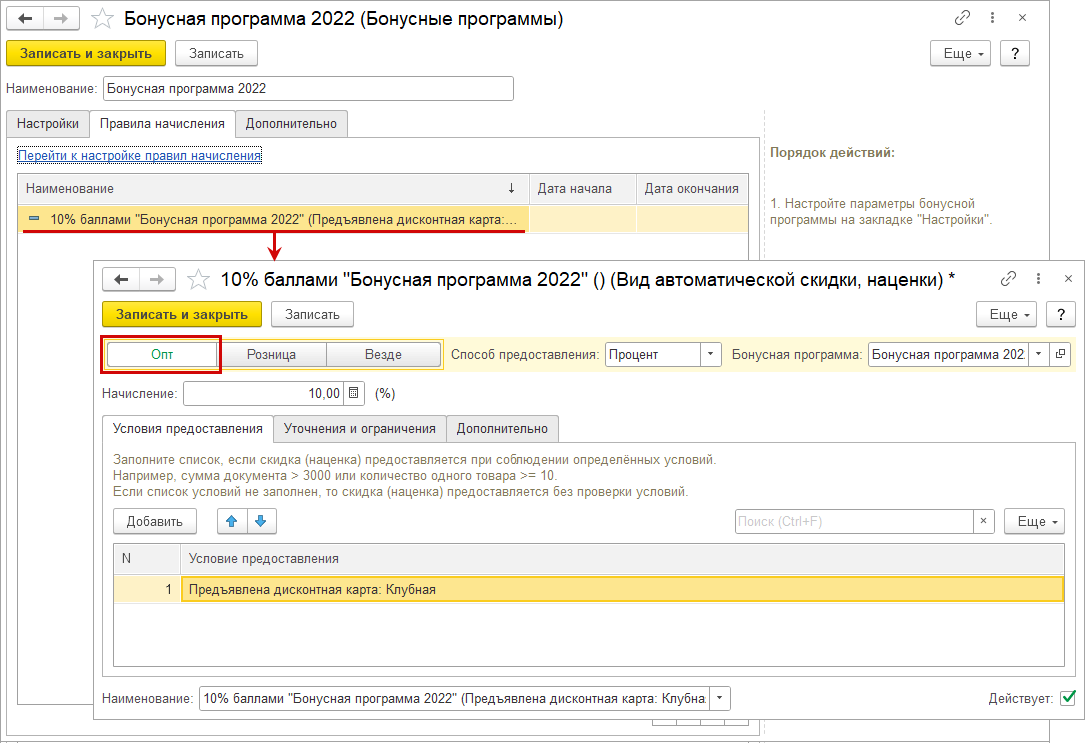Go forward using the forward arrow in 10% баллами window
Screen dimensions: 1085x743
(157, 279)
